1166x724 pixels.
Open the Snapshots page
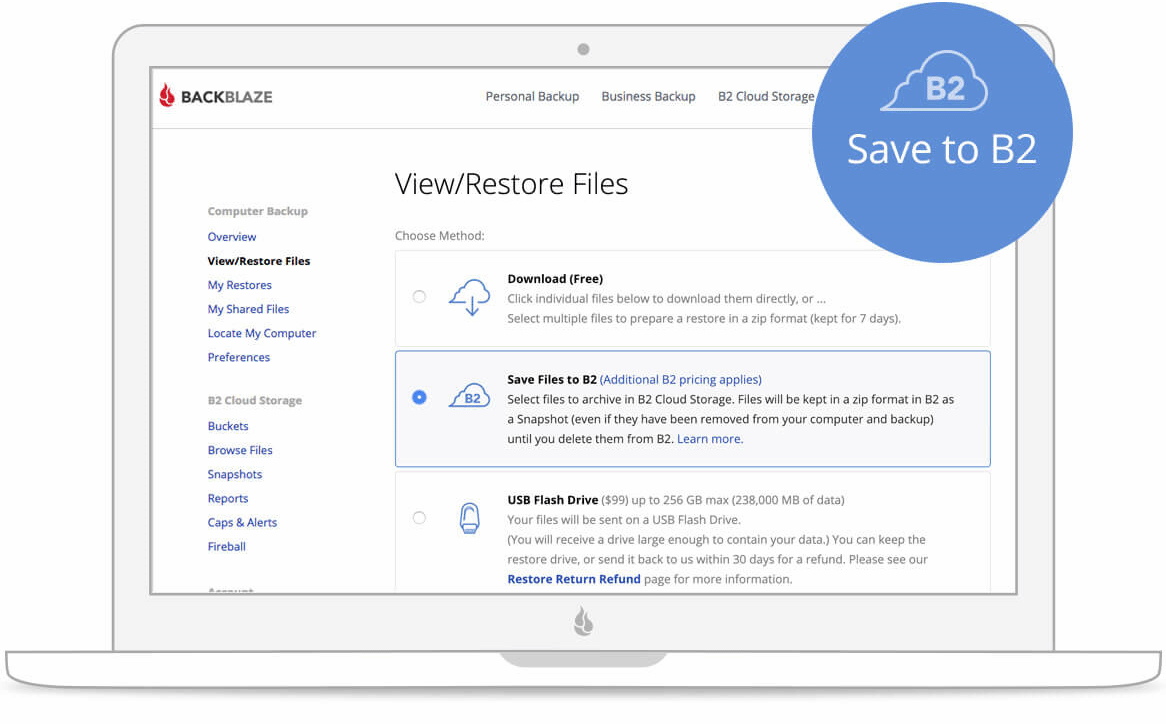235,474
